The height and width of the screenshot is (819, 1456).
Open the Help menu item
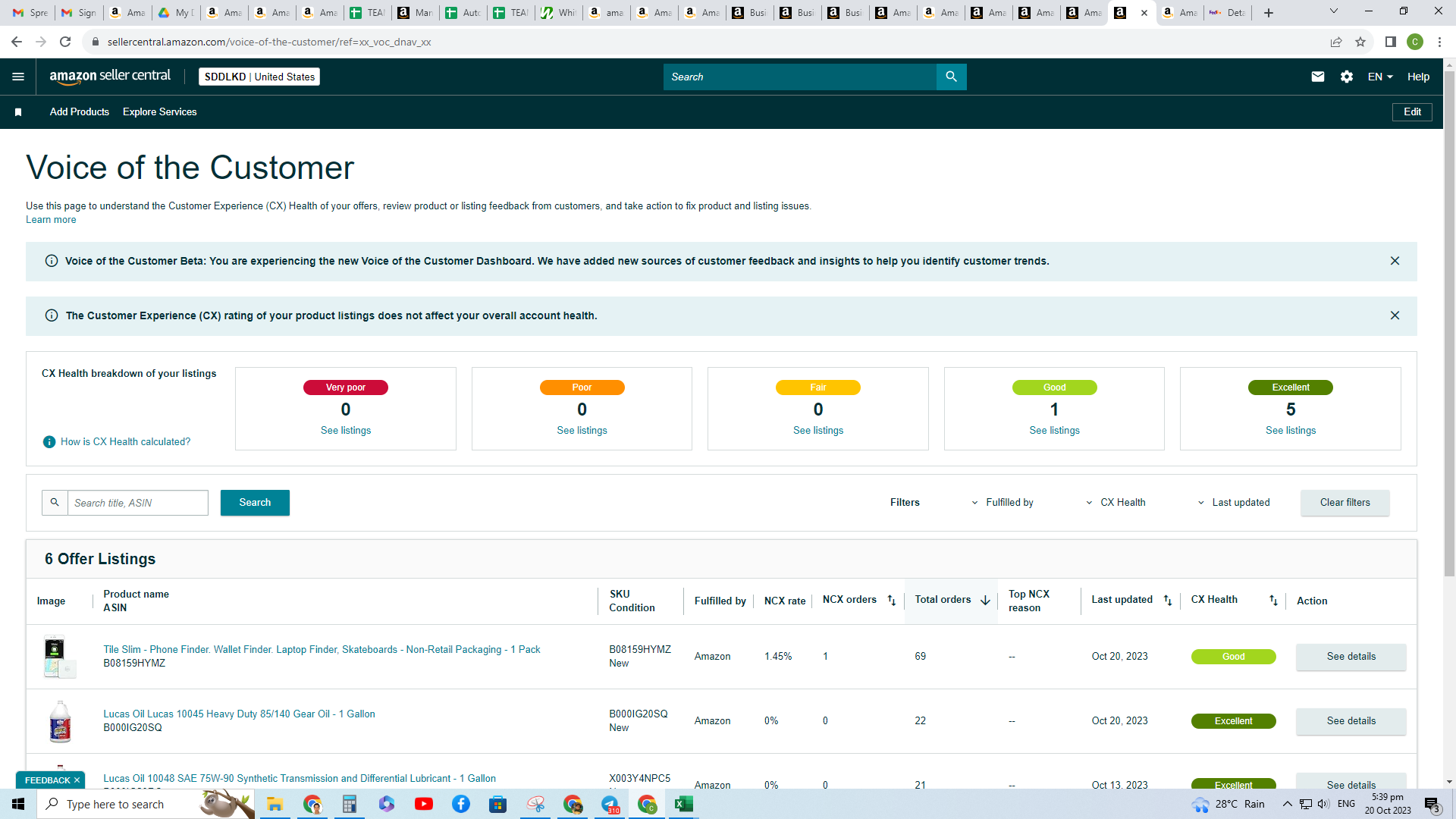[x=1418, y=77]
